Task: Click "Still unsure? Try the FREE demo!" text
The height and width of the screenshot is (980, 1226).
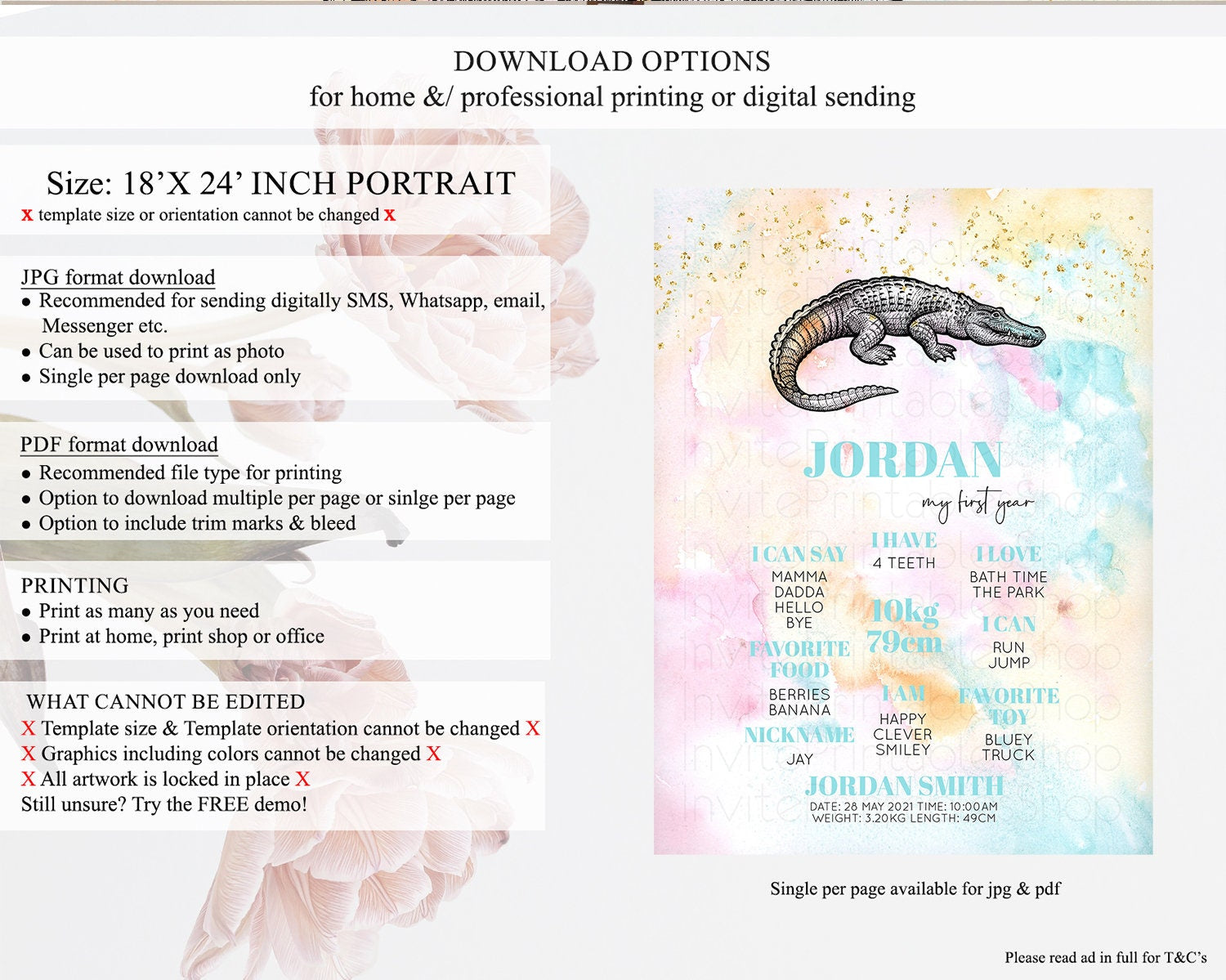Action: (x=164, y=804)
